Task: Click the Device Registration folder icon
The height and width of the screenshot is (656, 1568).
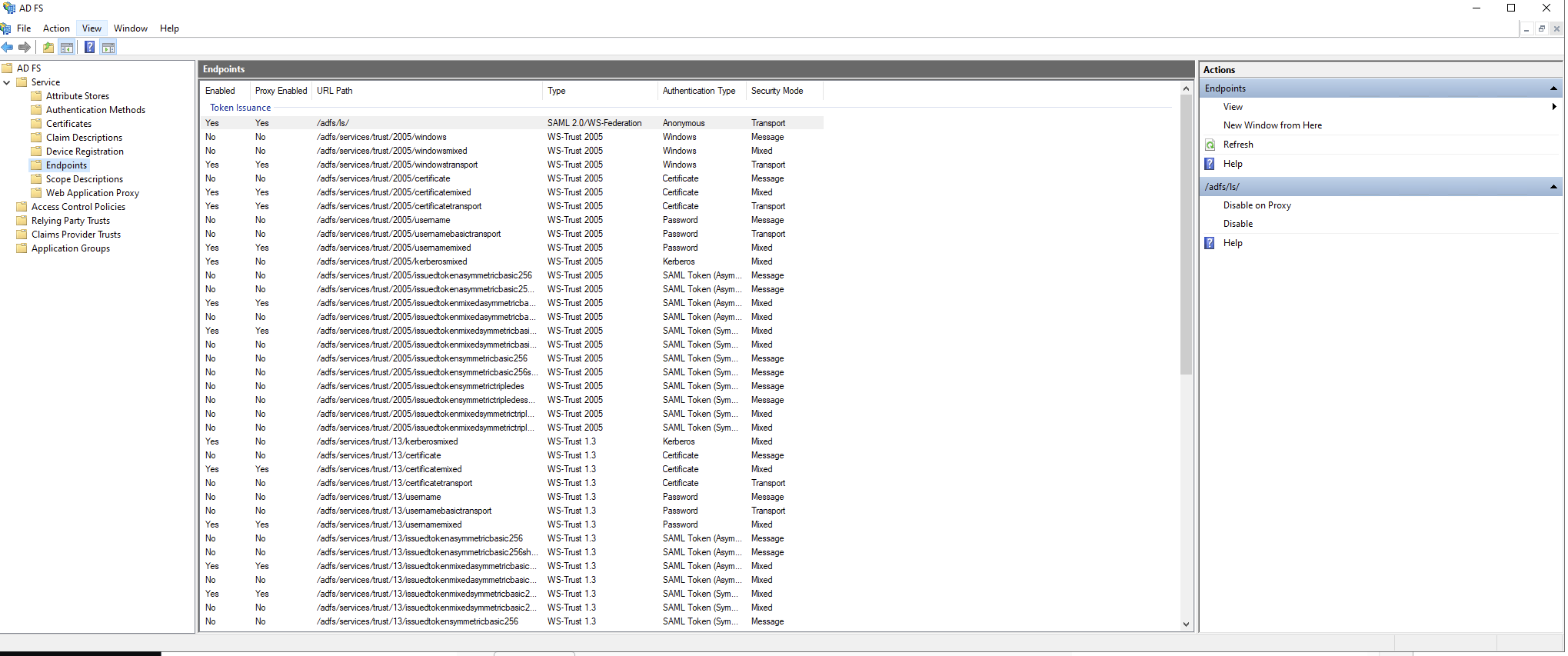Action: tap(36, 152)
